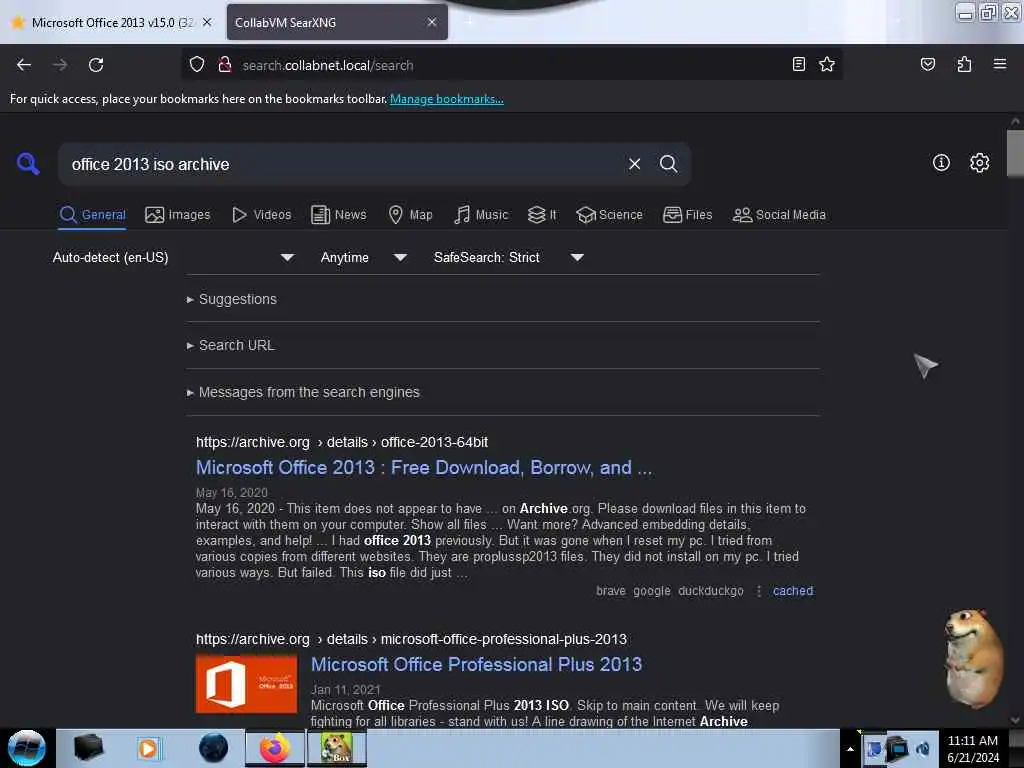This screenshot has height=768, width=1024.
Task: Open Microsoft Office Professional Plus 2013 result
Action: (476, 665)
